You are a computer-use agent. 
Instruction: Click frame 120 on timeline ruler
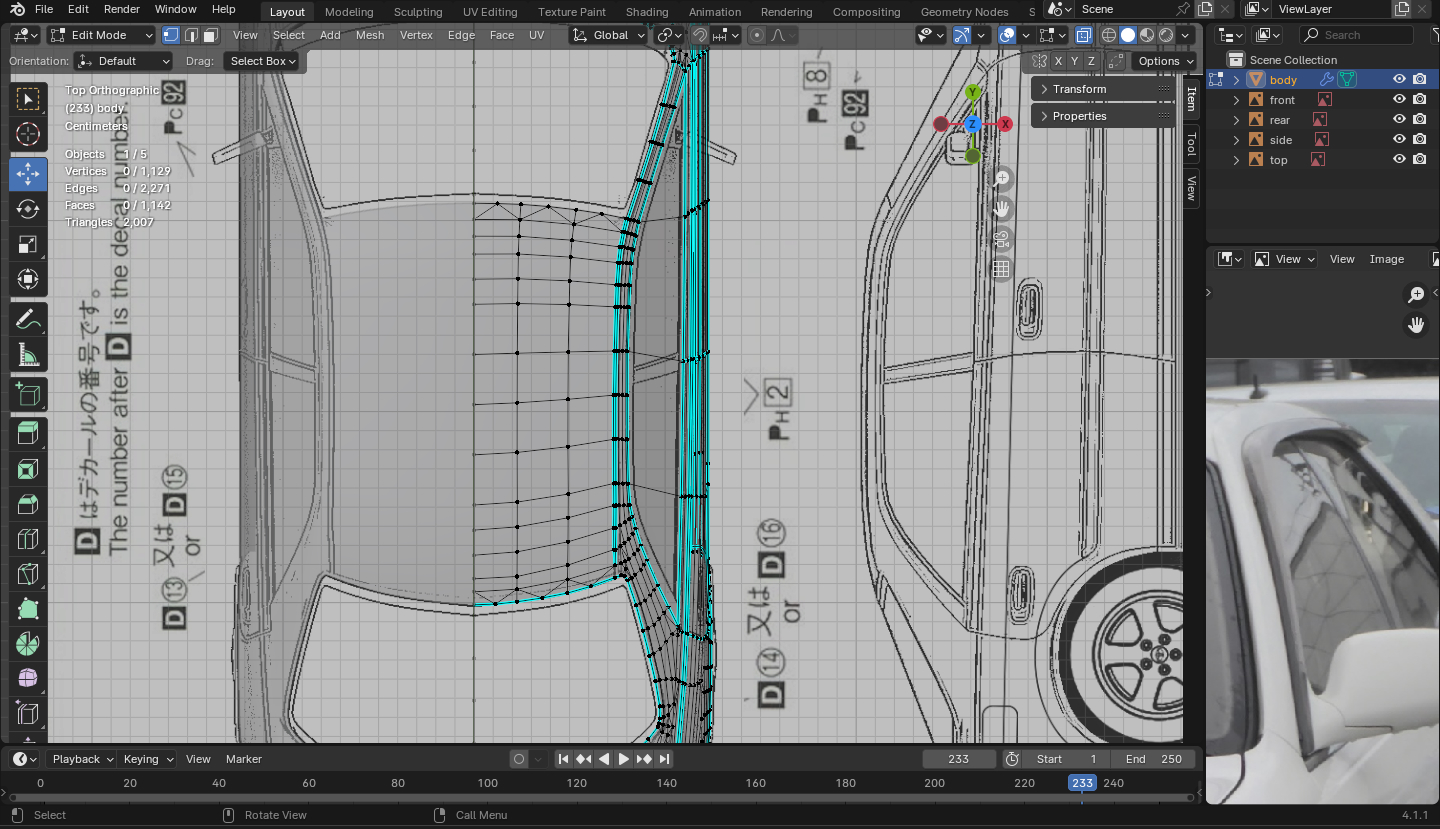(577, 783)
